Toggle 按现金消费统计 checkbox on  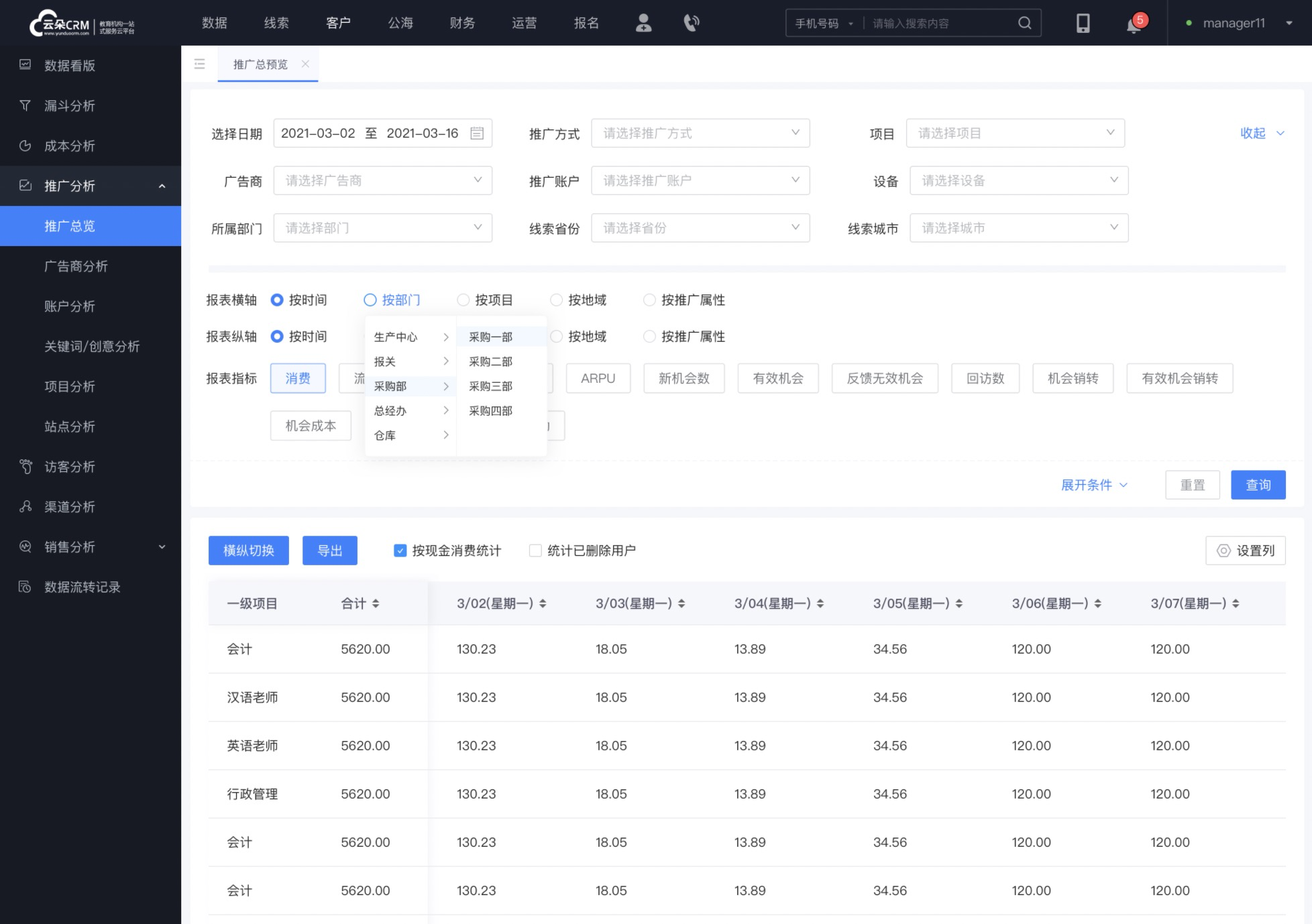(401, 550)
